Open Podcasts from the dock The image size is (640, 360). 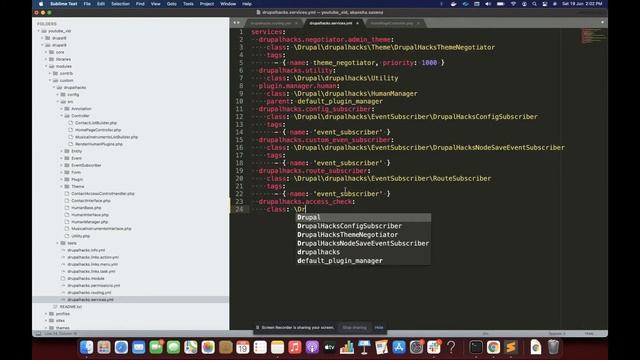(312, 347)
